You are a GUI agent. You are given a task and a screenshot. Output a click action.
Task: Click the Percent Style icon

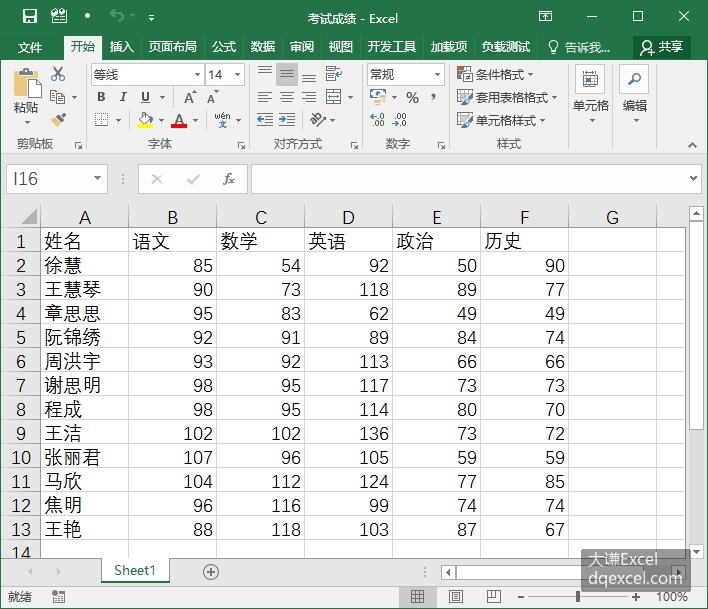(412, 97)
